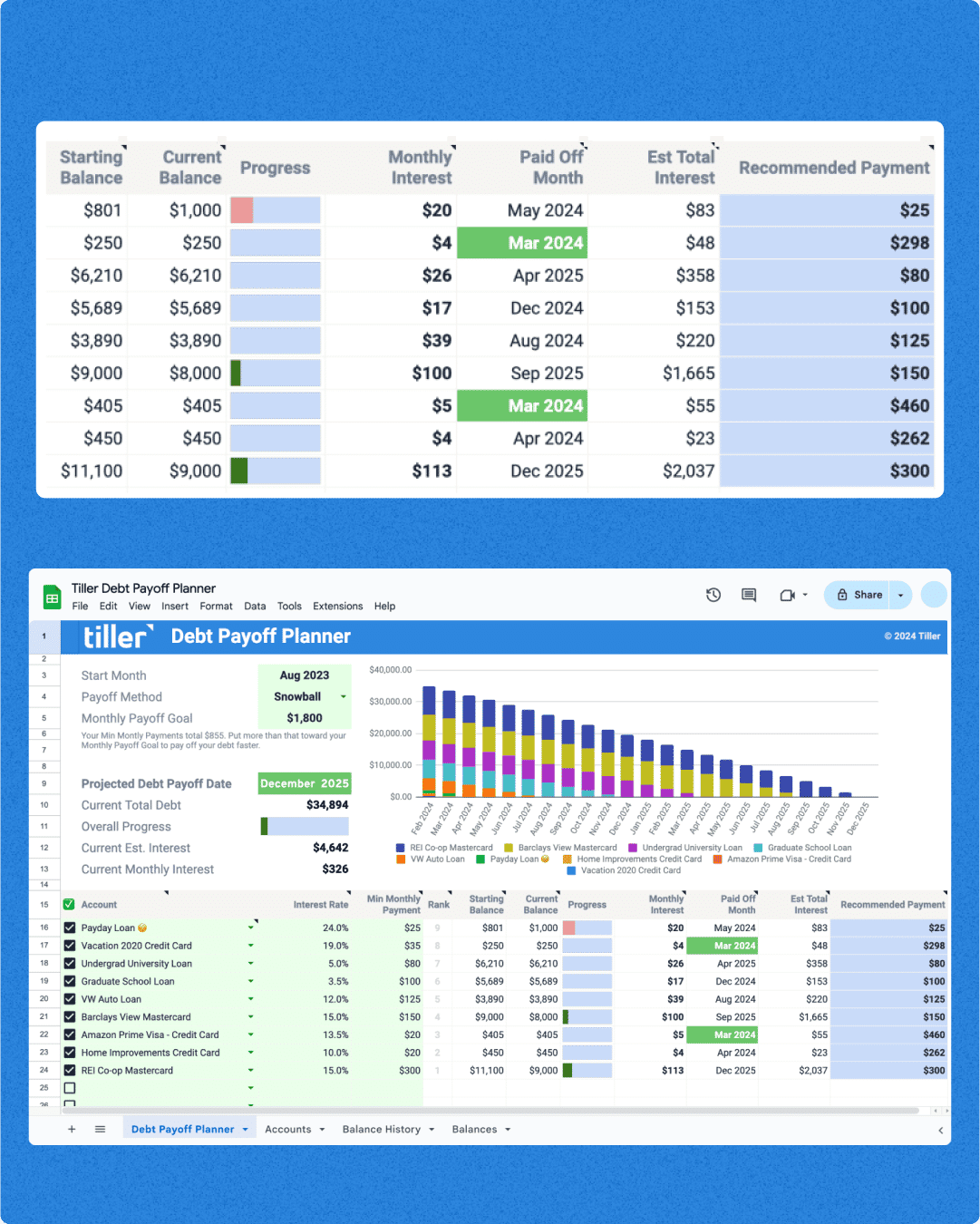The image size is (980, 1224).
Task: Switch to the Balance History sheet tab
Action: pyautogui.click(x=382, y=1130)
